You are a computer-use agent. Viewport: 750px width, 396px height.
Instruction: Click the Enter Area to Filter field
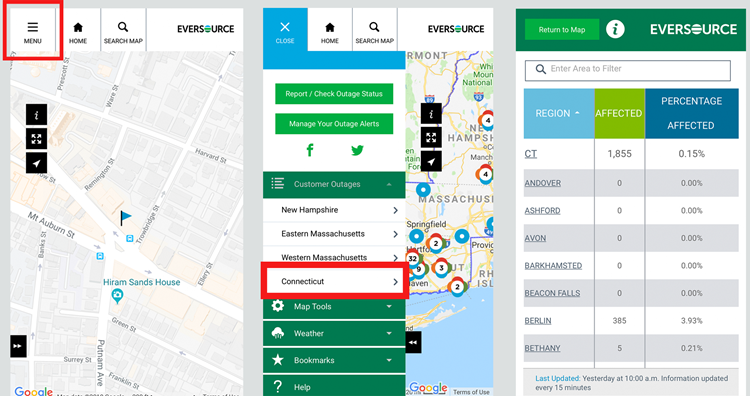628,70
